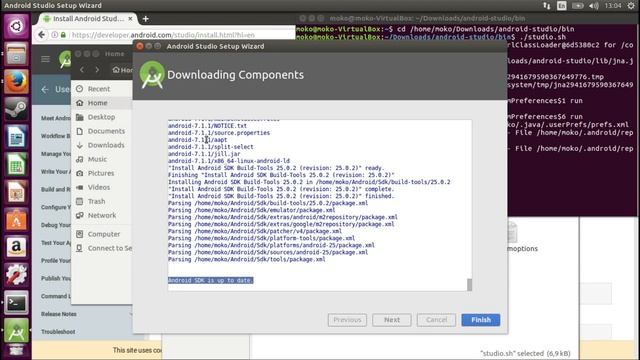The height and width of the screenshot is (360, 640).
Task: Click the site info icon in address bar
Action: point(54,35)
